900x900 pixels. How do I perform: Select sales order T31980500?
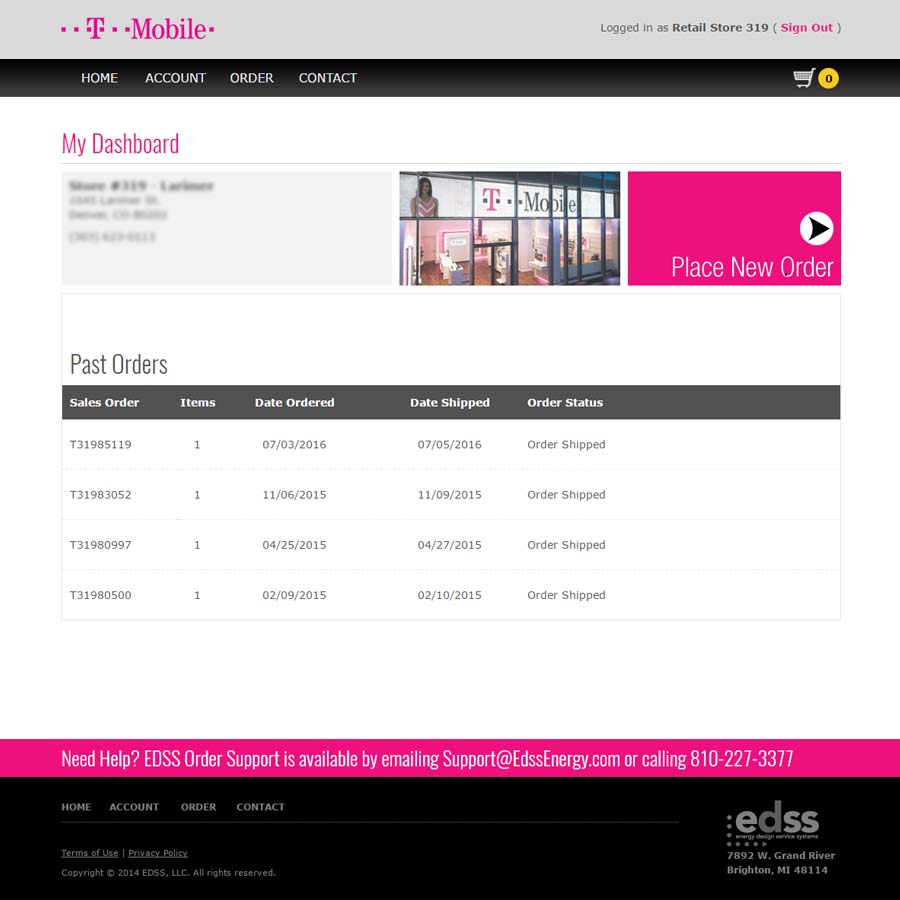100,595
